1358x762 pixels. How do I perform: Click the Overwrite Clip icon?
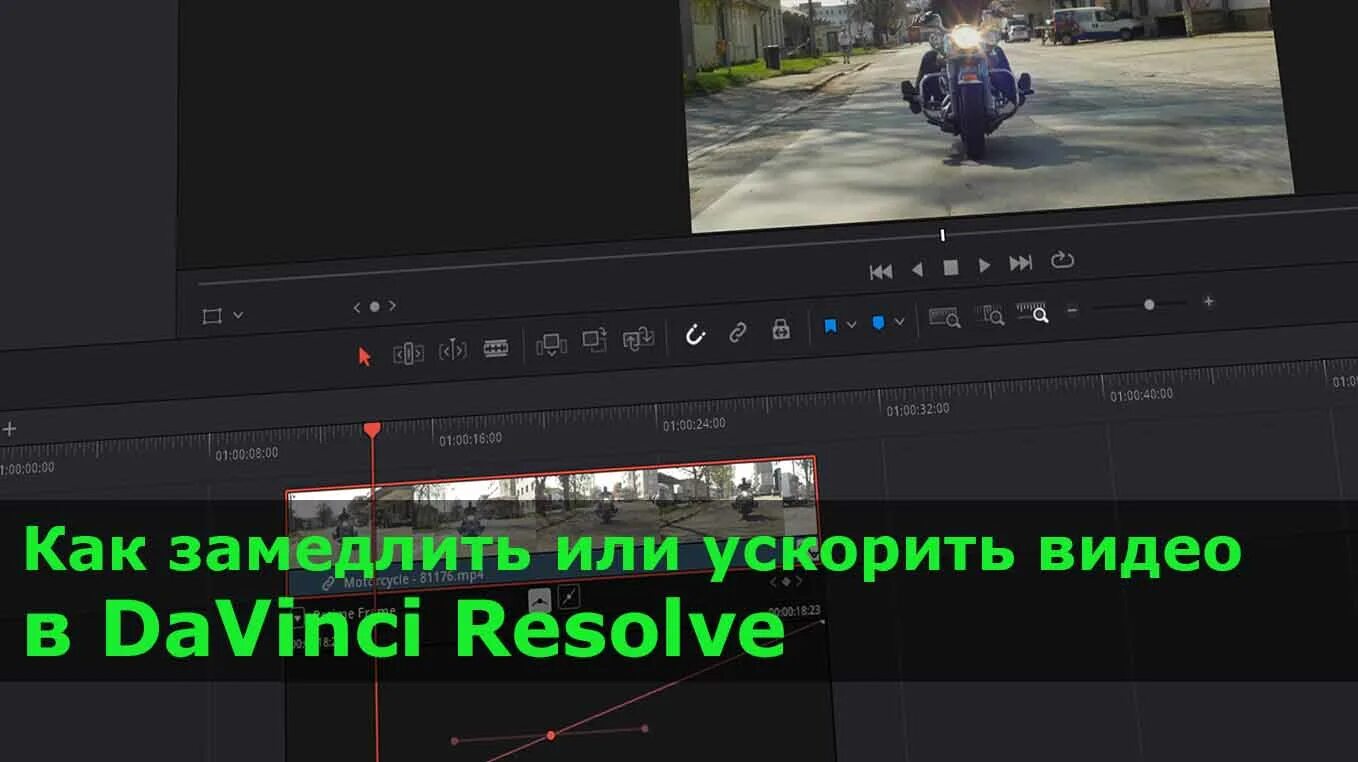click(x=594, y=341)
